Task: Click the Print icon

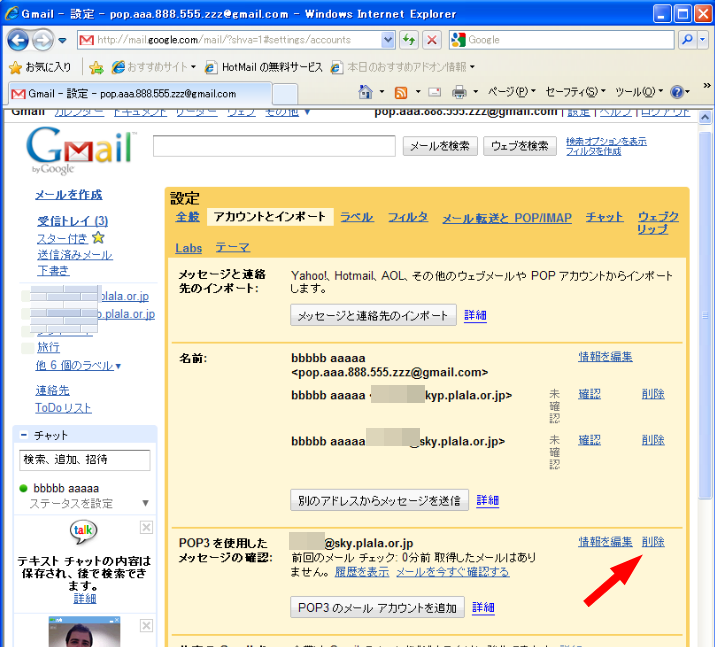Action: tap(459, 93)
